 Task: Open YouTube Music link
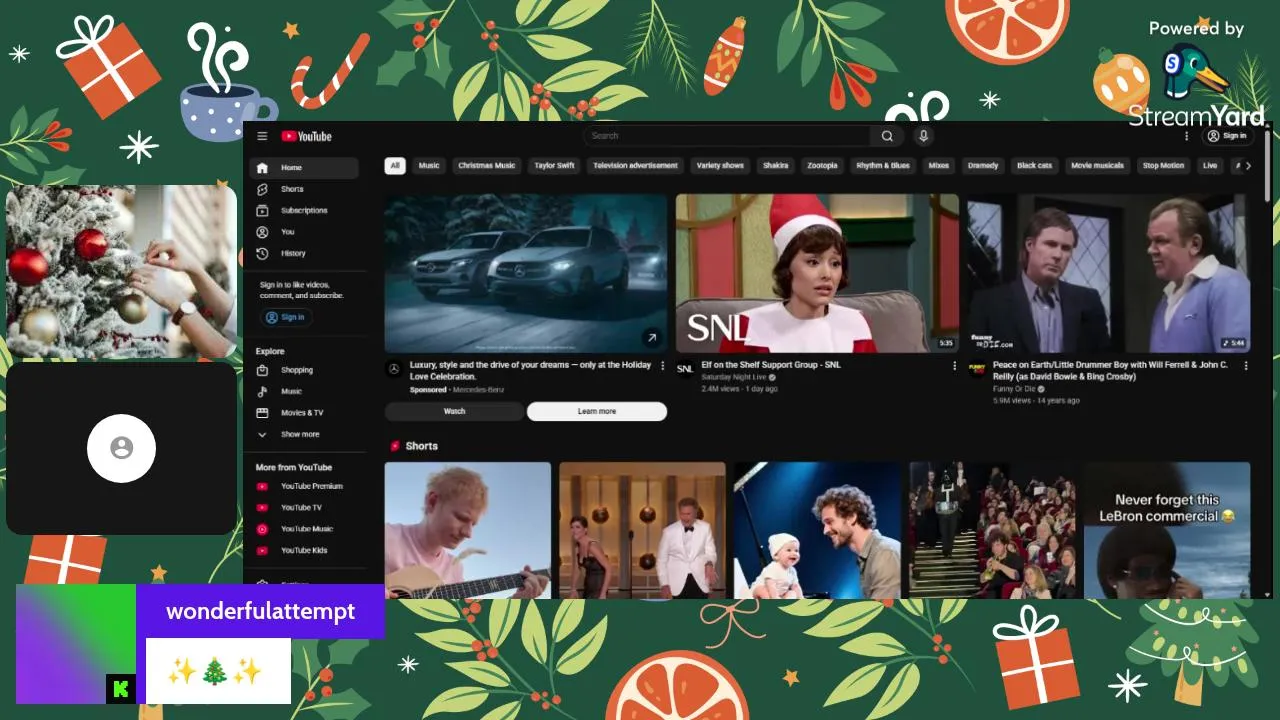(x=304, y=529)
